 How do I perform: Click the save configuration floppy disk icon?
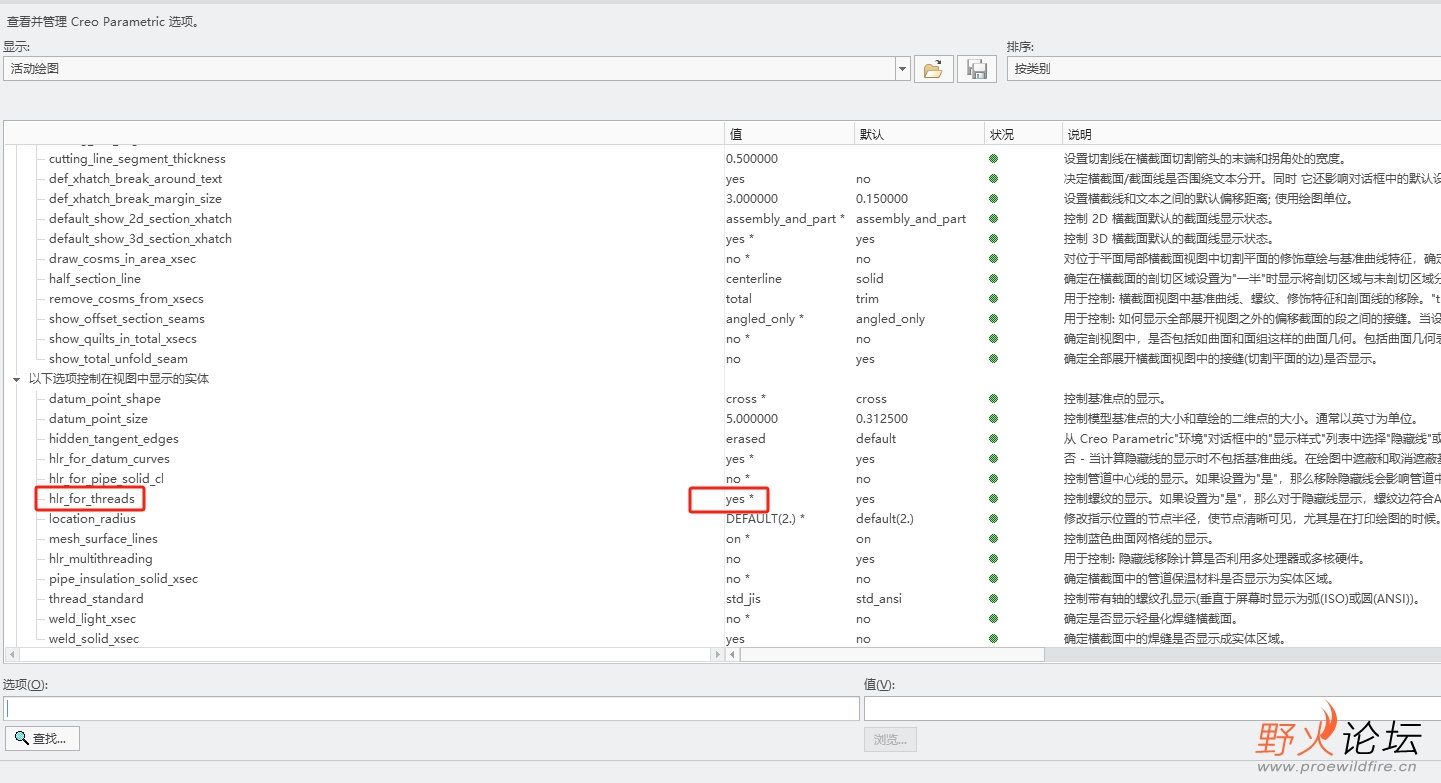pos(977,69)
